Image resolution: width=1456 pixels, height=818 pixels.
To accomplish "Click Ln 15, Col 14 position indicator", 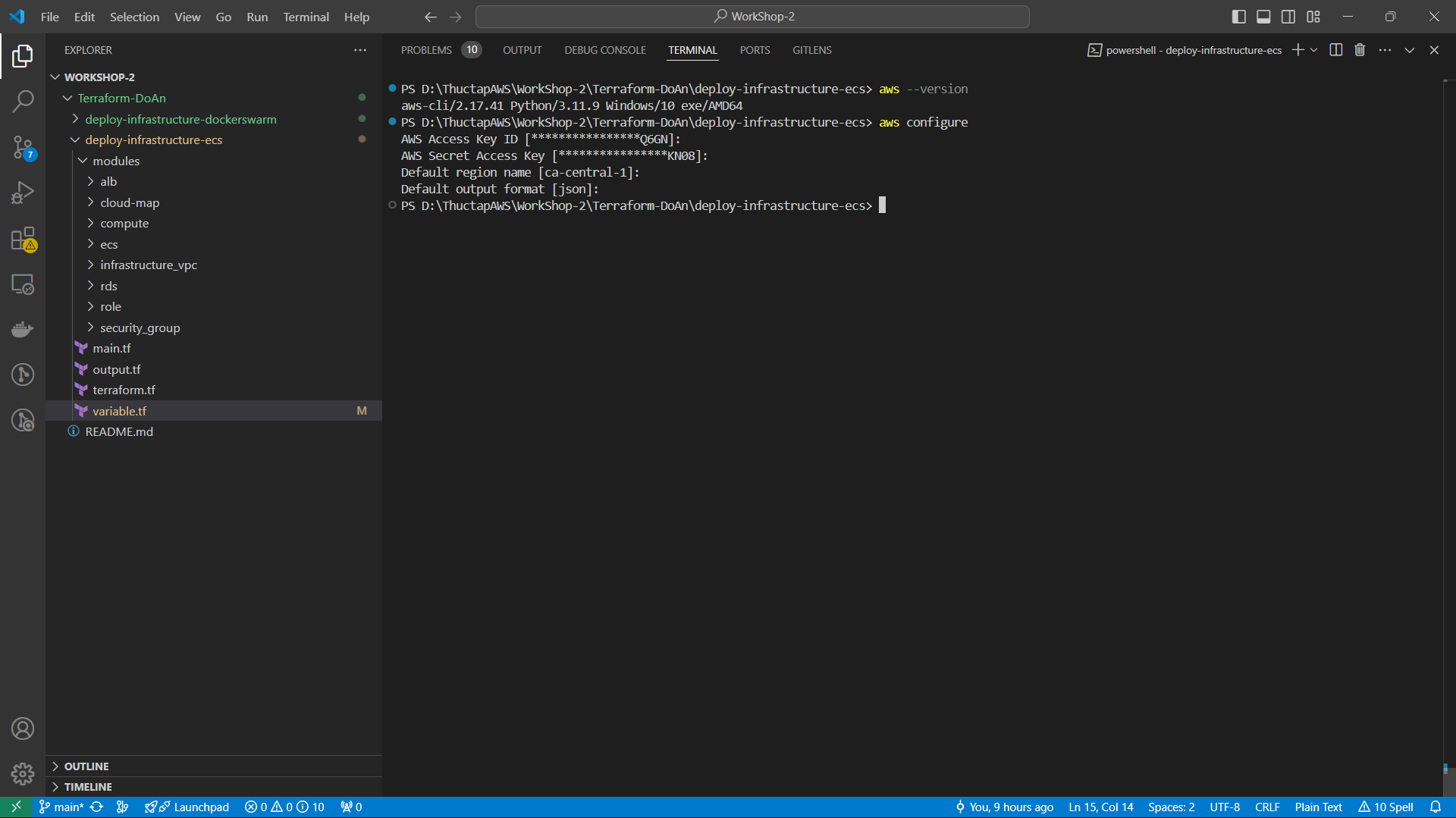I will [1100, 807].
